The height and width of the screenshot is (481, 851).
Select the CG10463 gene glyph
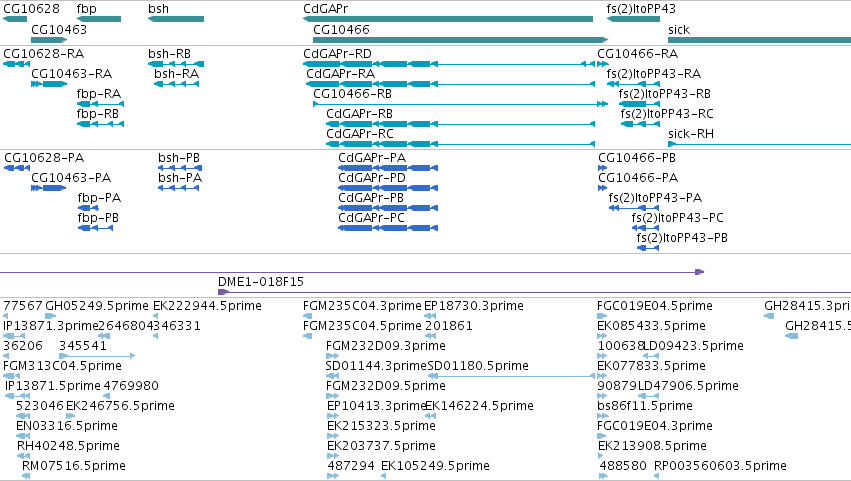pos(49,40)
